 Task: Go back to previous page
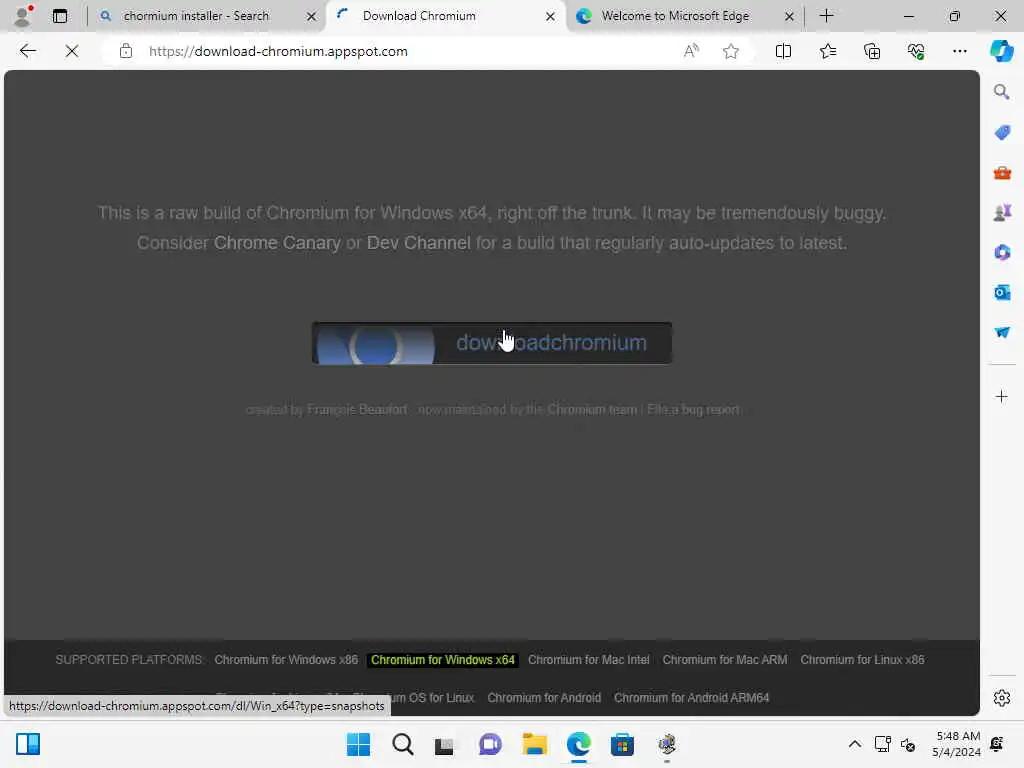[27, 51]
